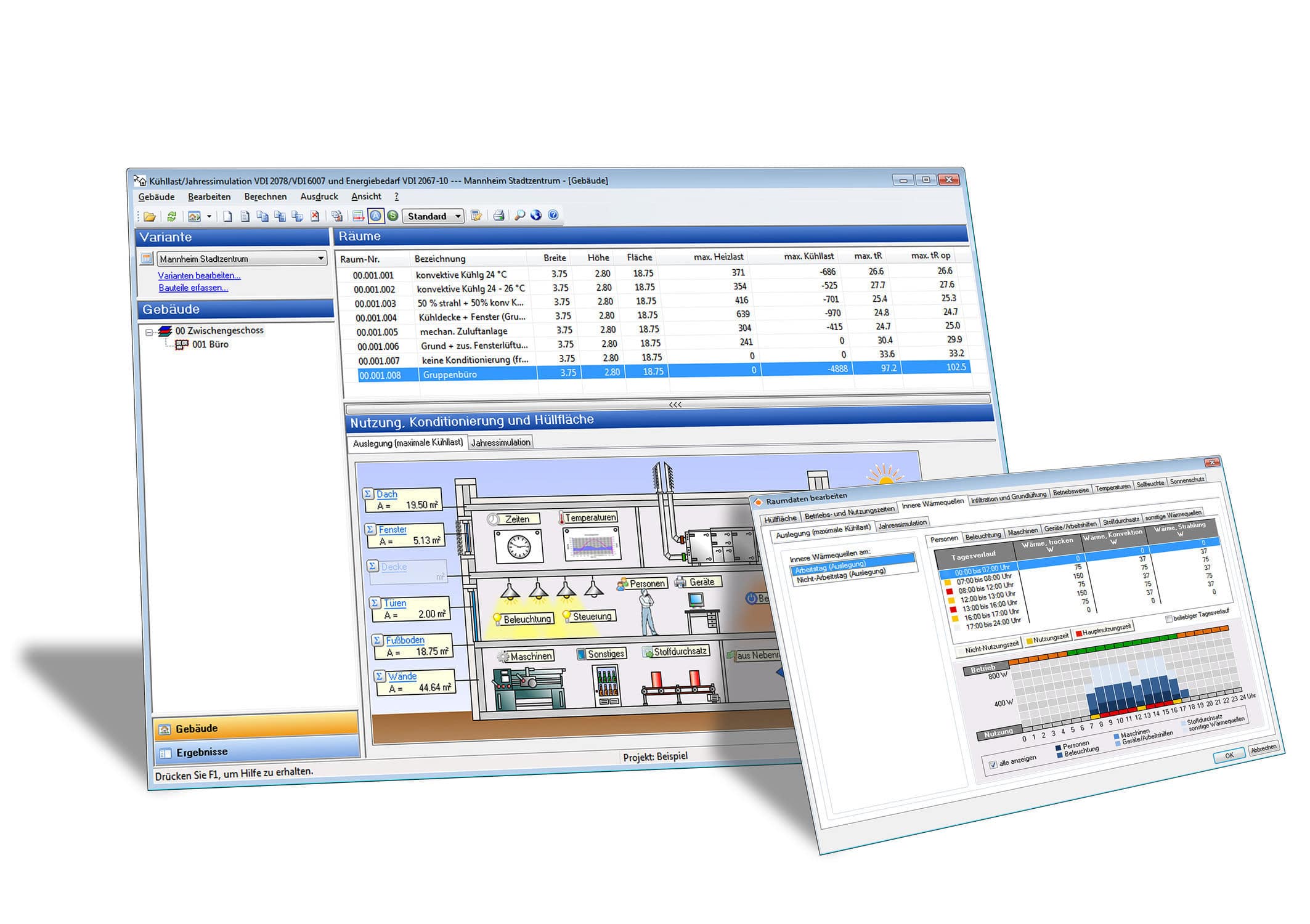1310x924 pixels.
Task: Open a project with the folder icon
Action: (150, 217)
